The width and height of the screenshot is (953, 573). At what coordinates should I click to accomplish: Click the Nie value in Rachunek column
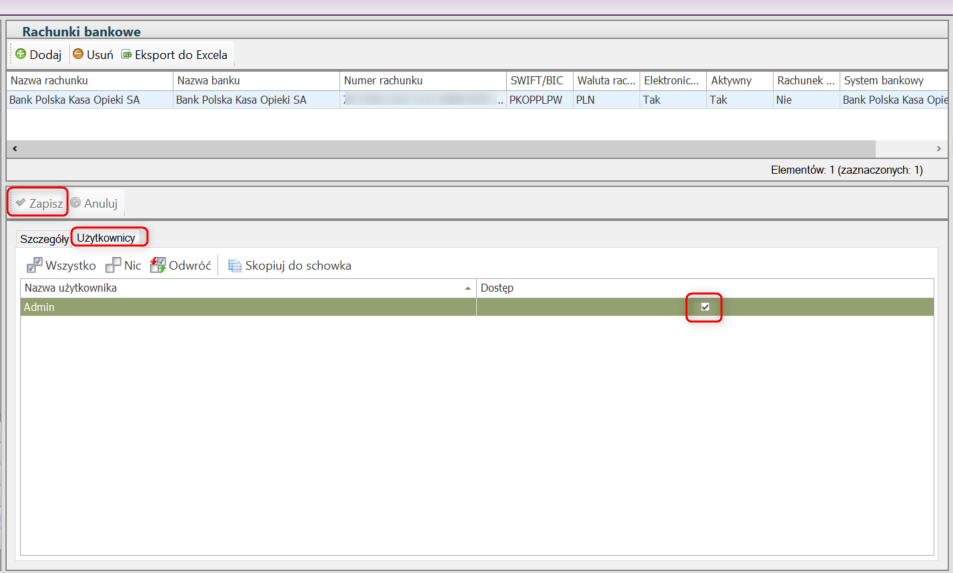[806, 100]
